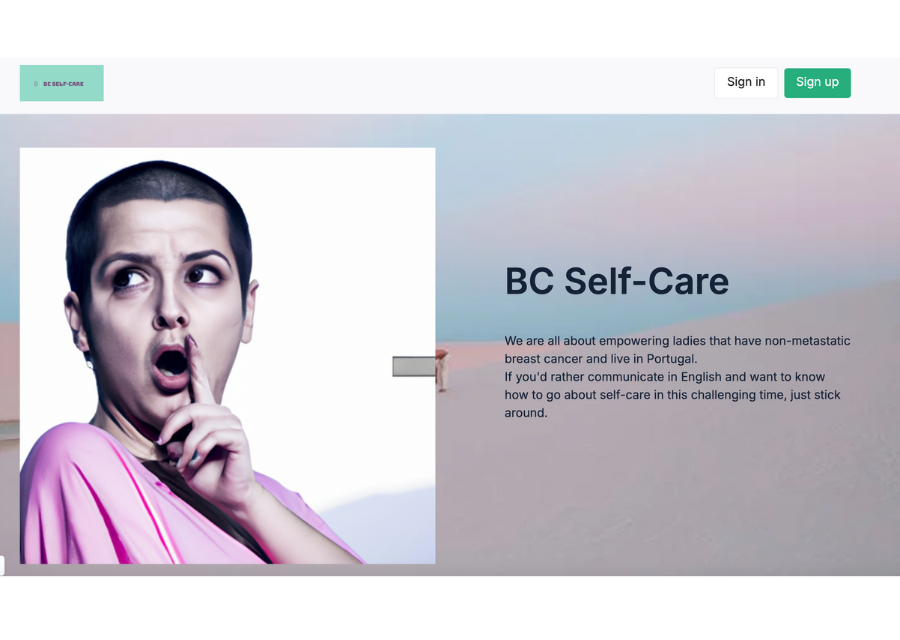Click the line ending with just stick

672,395
